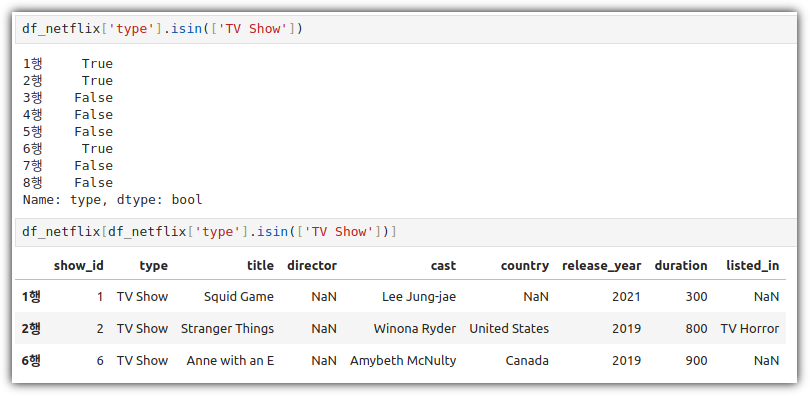Image resolution: width=810 pixels, height=396 pixels.
Task: Click the NaN director cell in Anne with an E row
Action: click(x=324, y=361)
